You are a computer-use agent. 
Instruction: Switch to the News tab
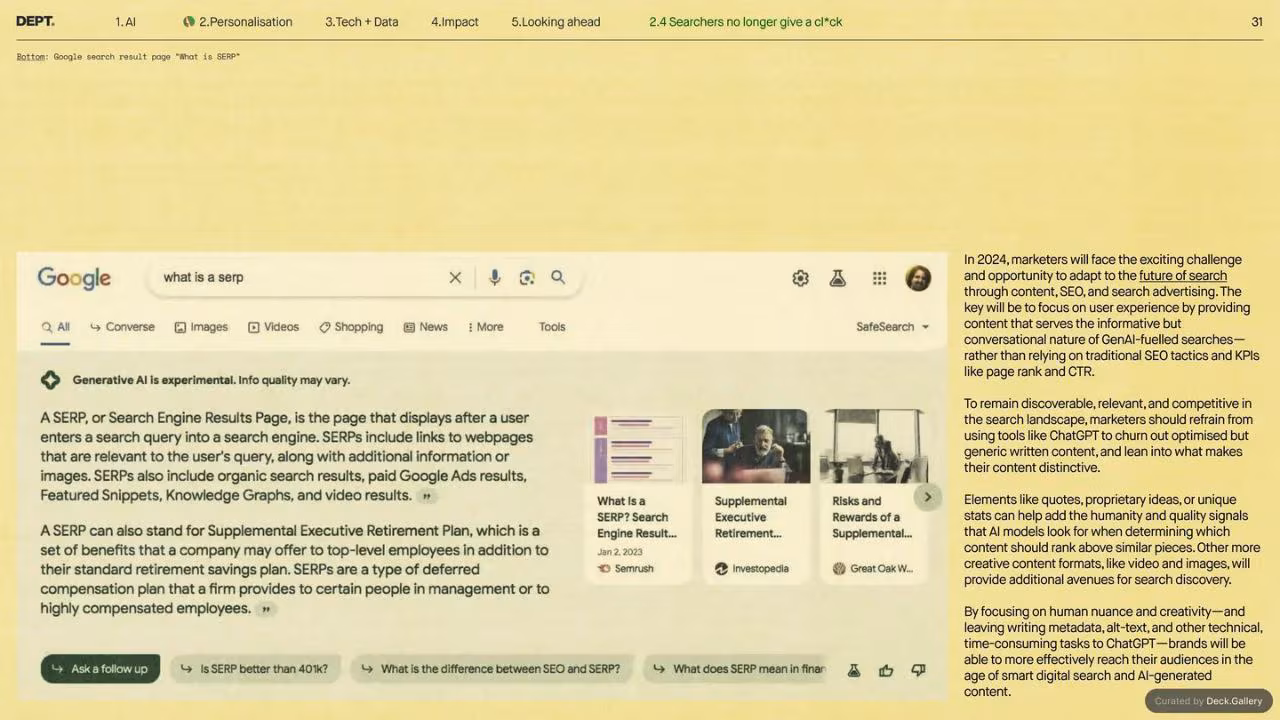coord(425,327)
